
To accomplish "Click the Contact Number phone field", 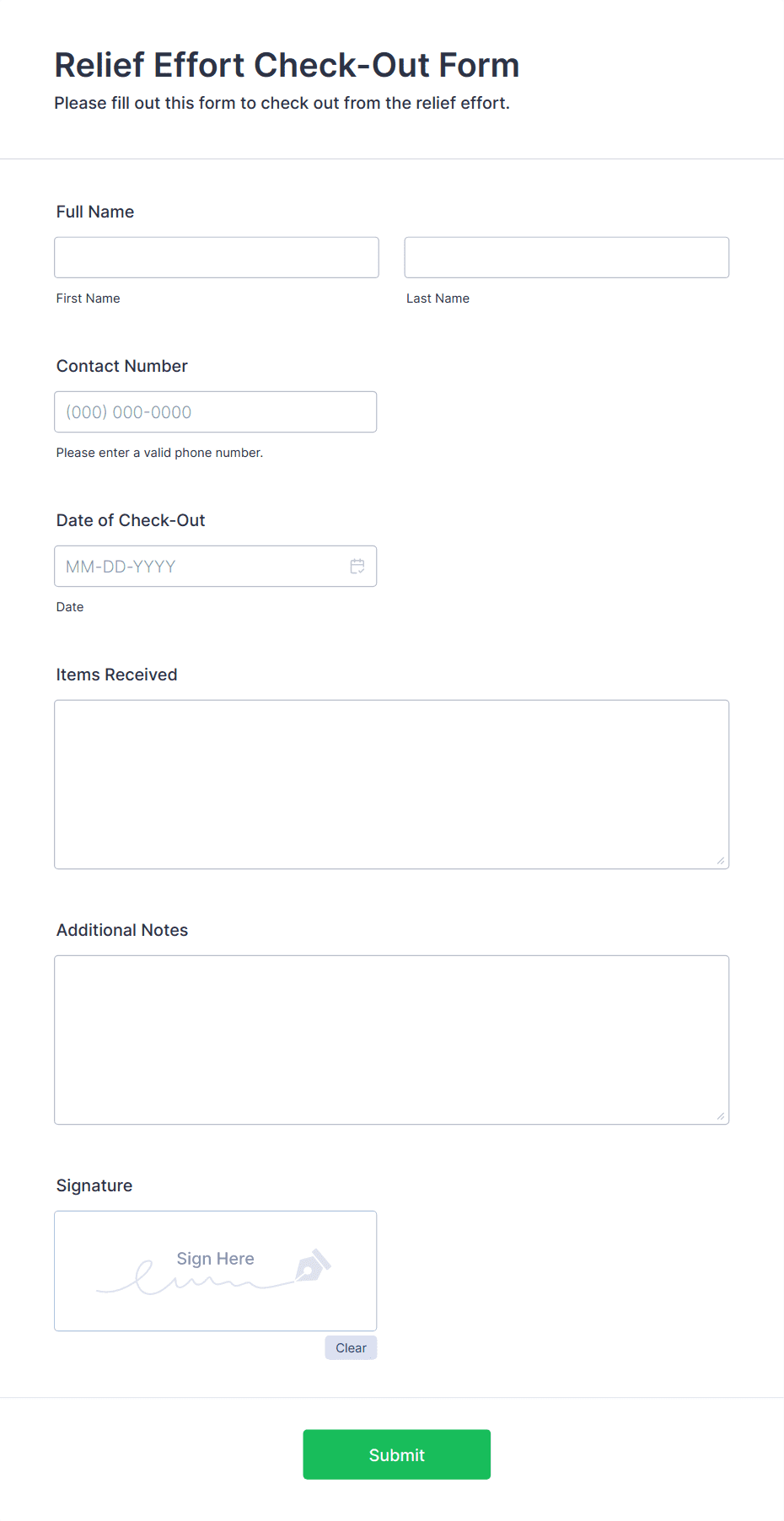I will point(216,411).
